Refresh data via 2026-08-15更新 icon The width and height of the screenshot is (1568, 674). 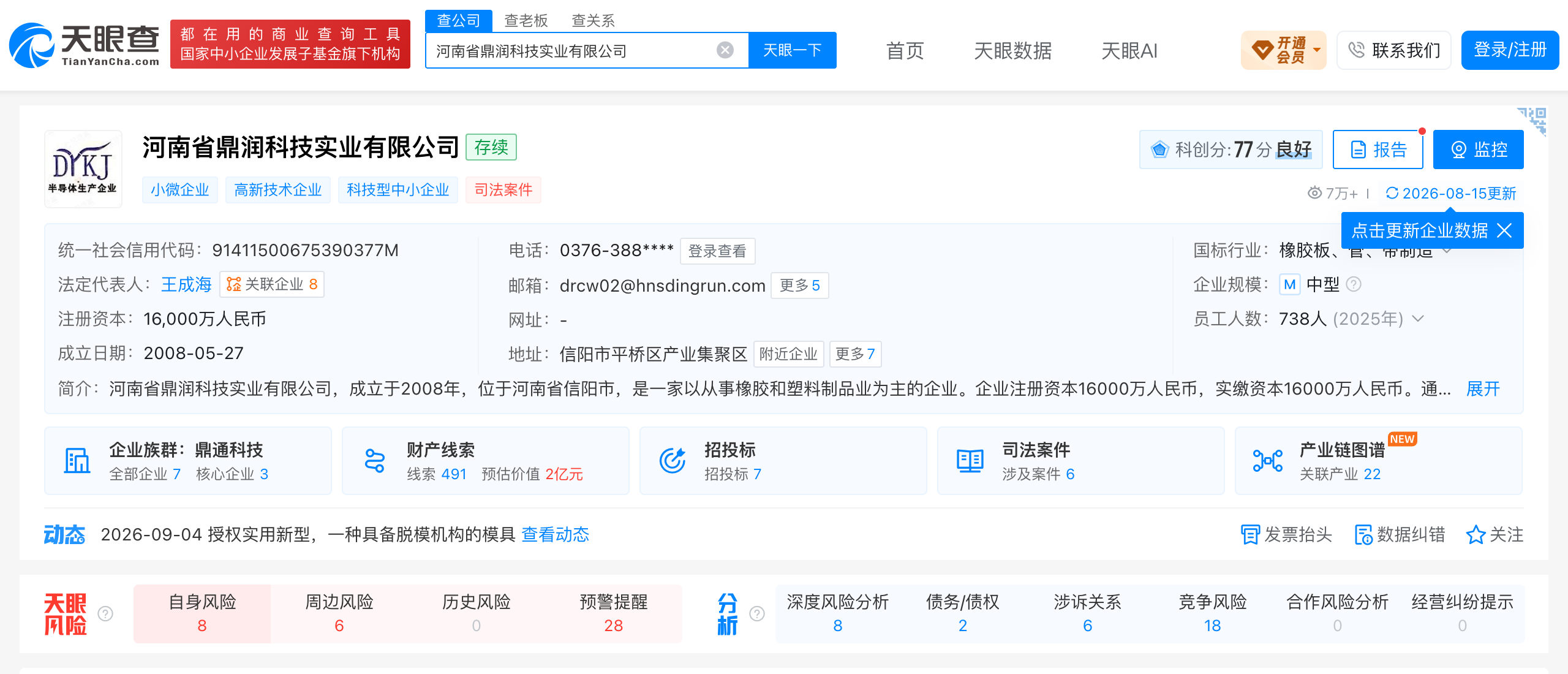click(1392, 193)
